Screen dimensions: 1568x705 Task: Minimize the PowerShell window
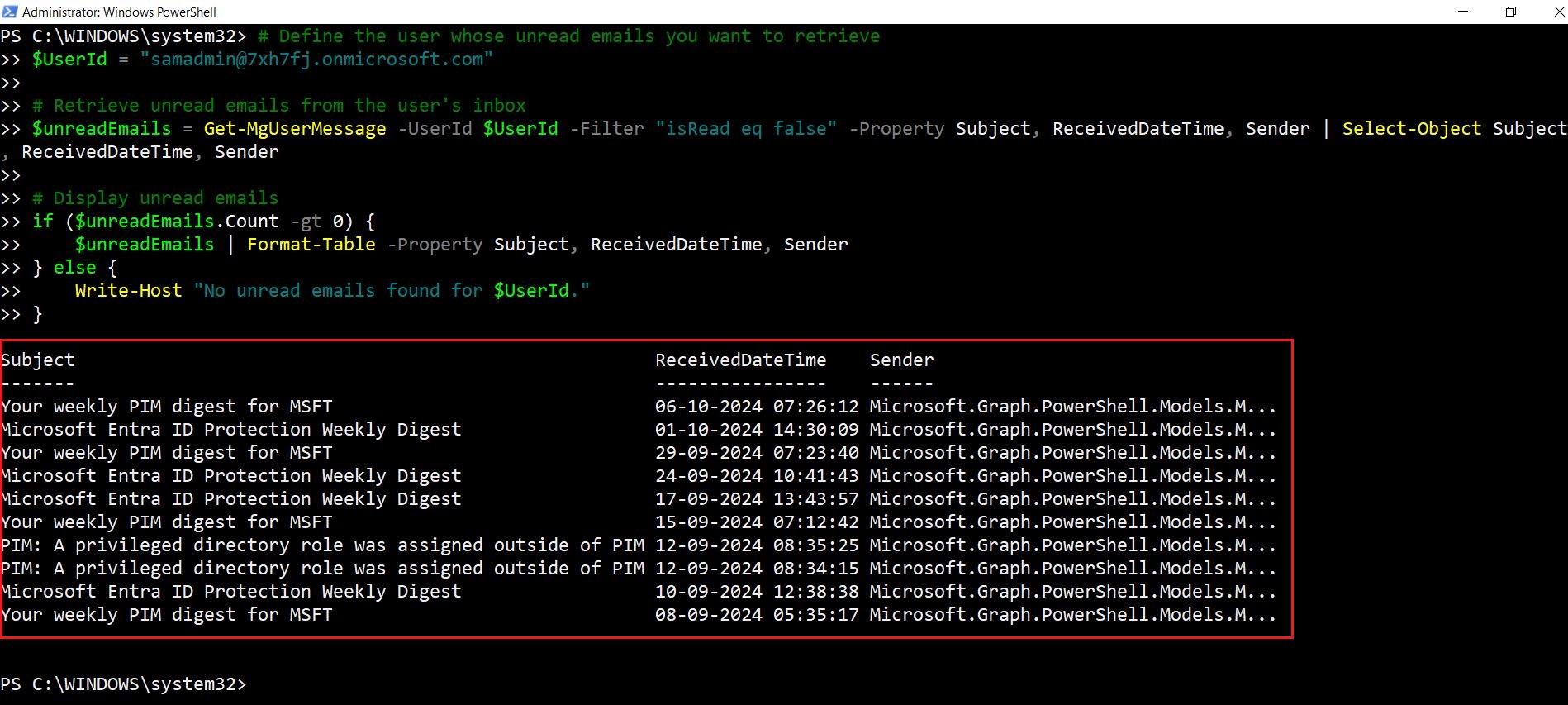1463,12
